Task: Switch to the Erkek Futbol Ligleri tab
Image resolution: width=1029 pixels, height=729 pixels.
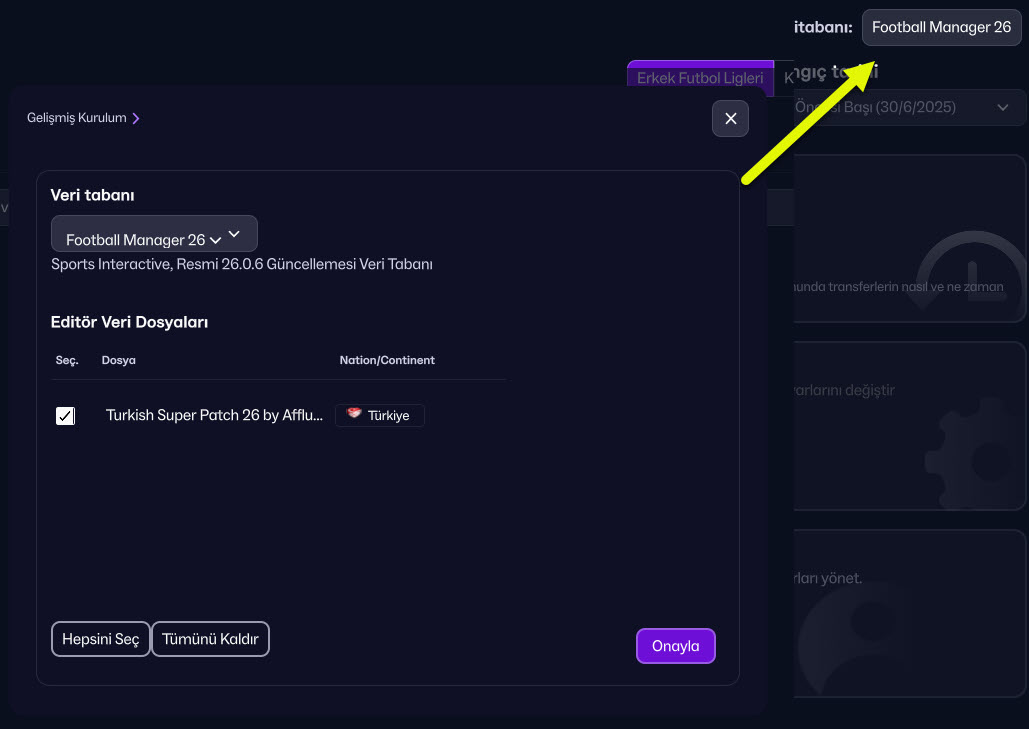Action: click(x=699, y=78)
